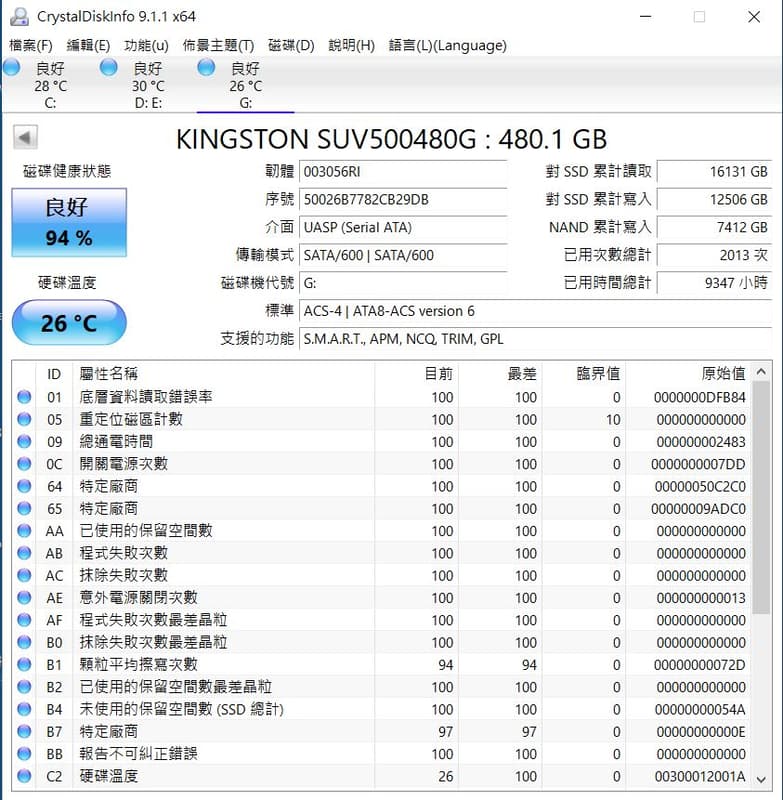Image resolution: width=783 pixels, height=800 pixels.
Task: Select the 重定位磁區計數 attribute row
Action: [x=131, y=420]
